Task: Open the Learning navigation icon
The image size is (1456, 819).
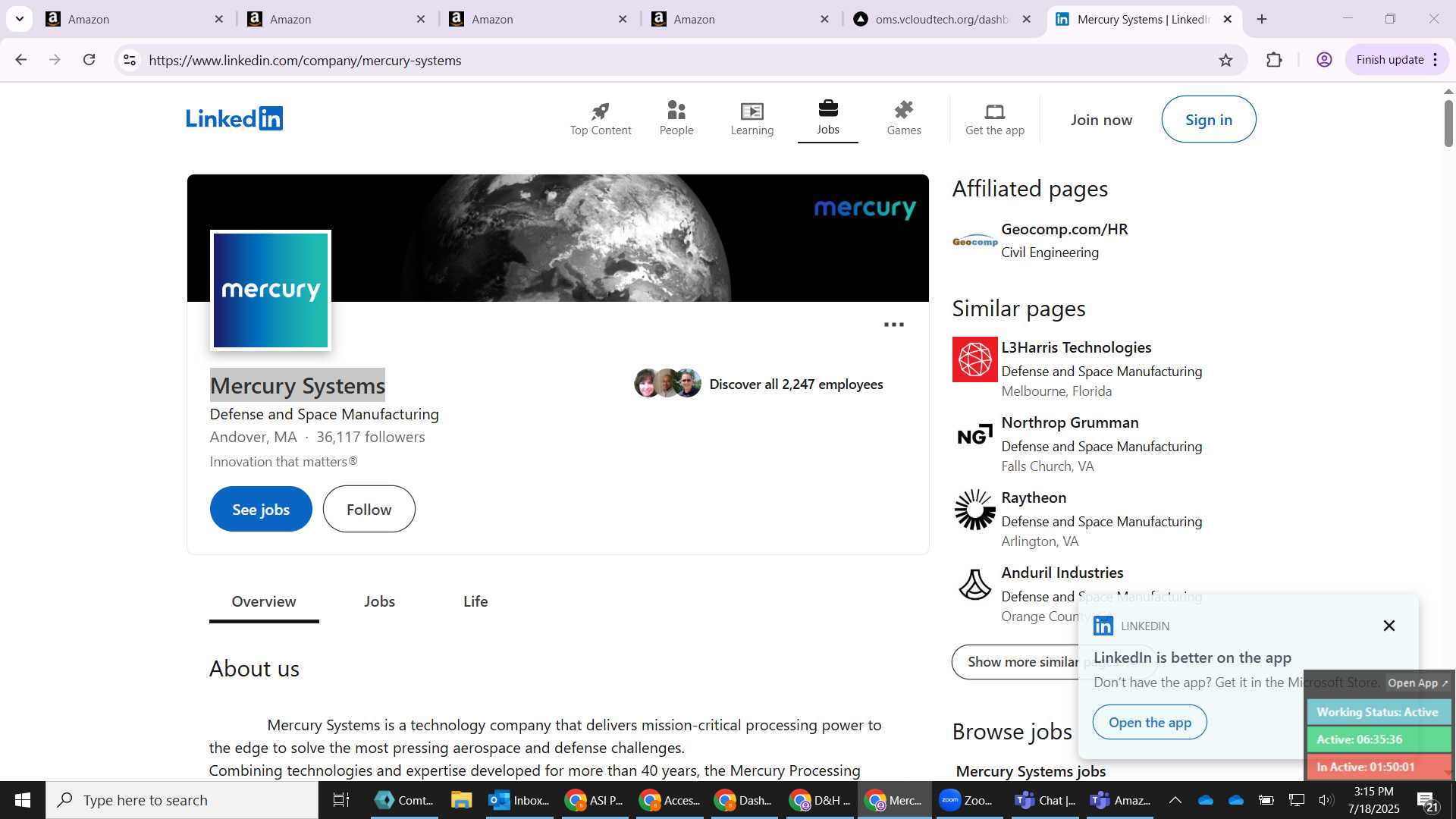Action: tap(752, 119)
